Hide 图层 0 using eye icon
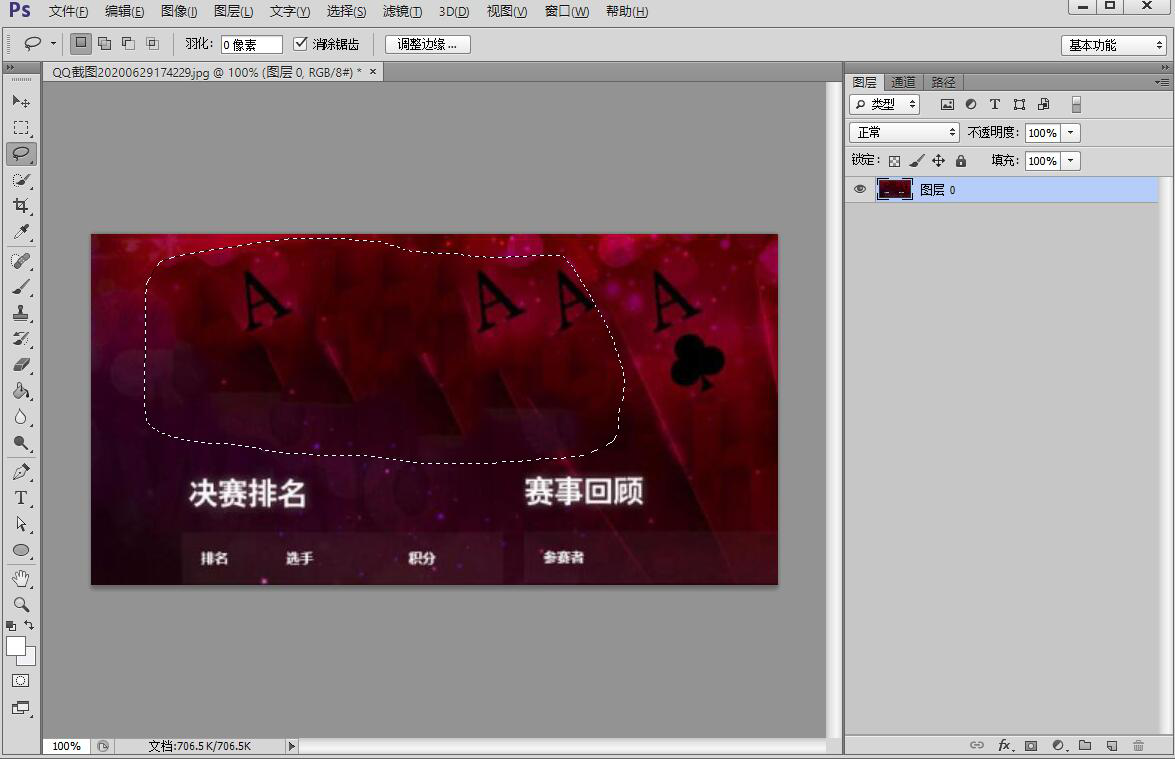Viewport: 1175px width, 759px height. coord(860,189)
